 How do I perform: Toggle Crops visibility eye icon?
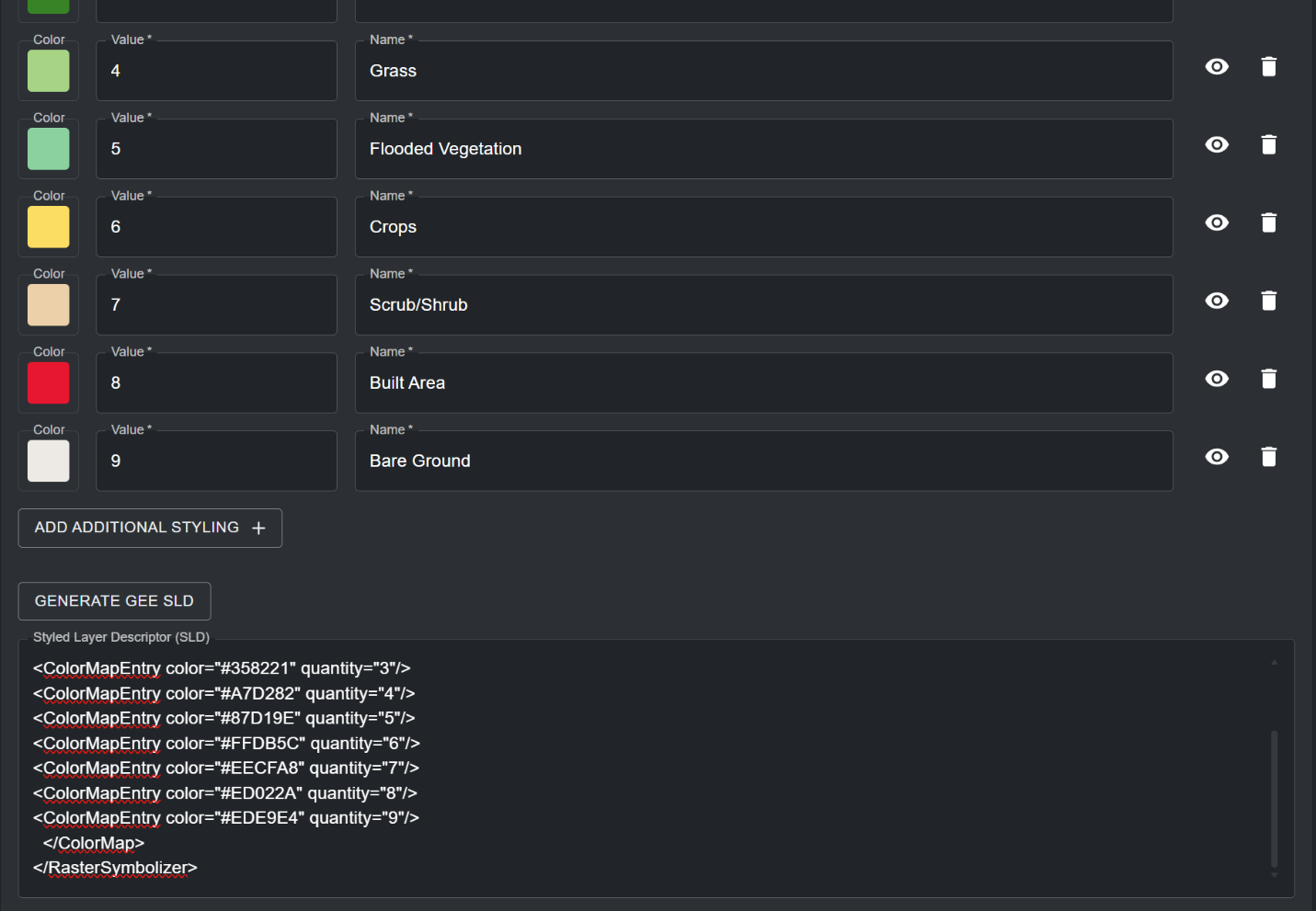(x=1217, y=223)
